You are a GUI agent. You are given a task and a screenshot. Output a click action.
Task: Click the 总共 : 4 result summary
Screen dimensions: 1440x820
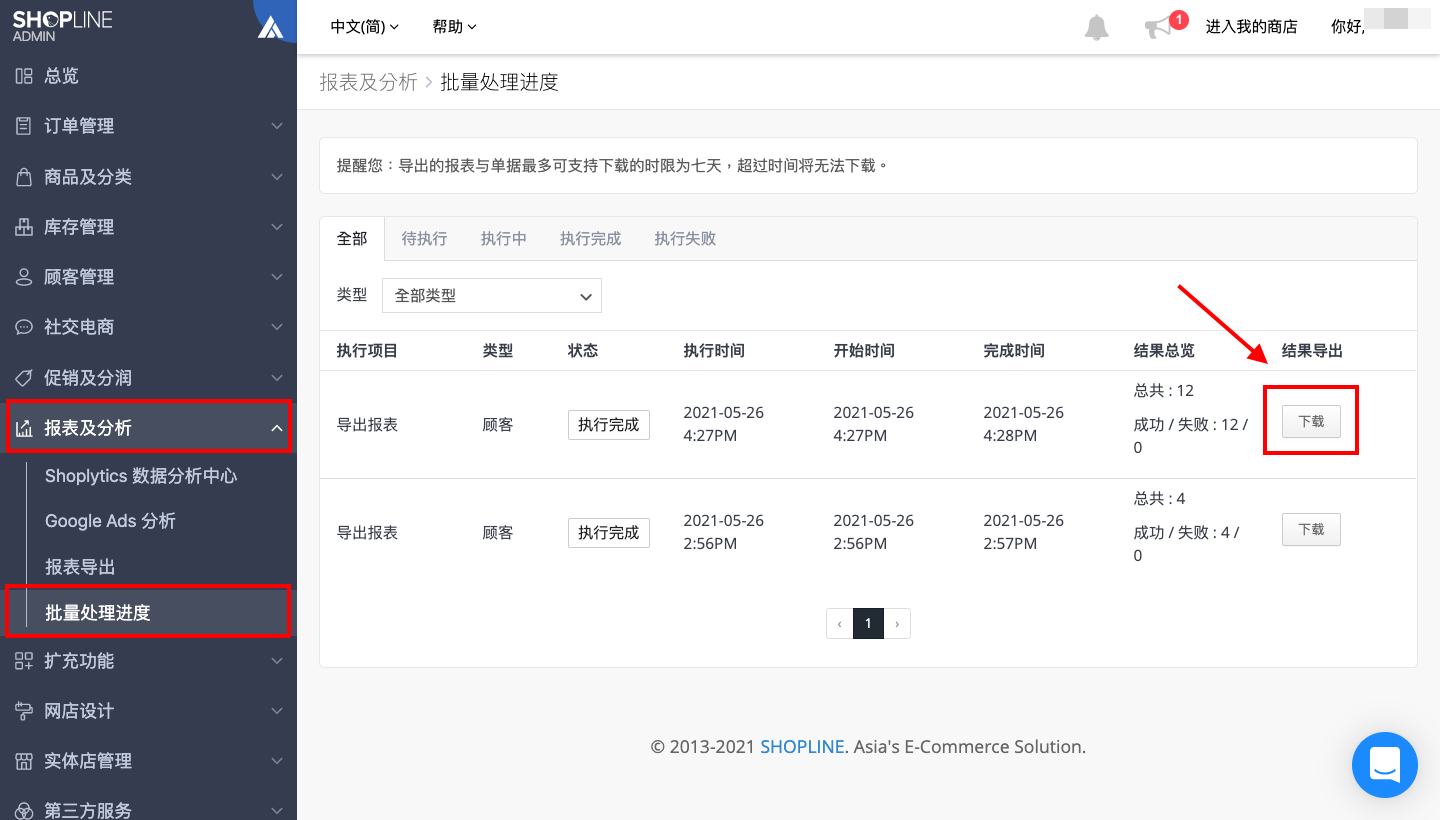point(1160,499)
